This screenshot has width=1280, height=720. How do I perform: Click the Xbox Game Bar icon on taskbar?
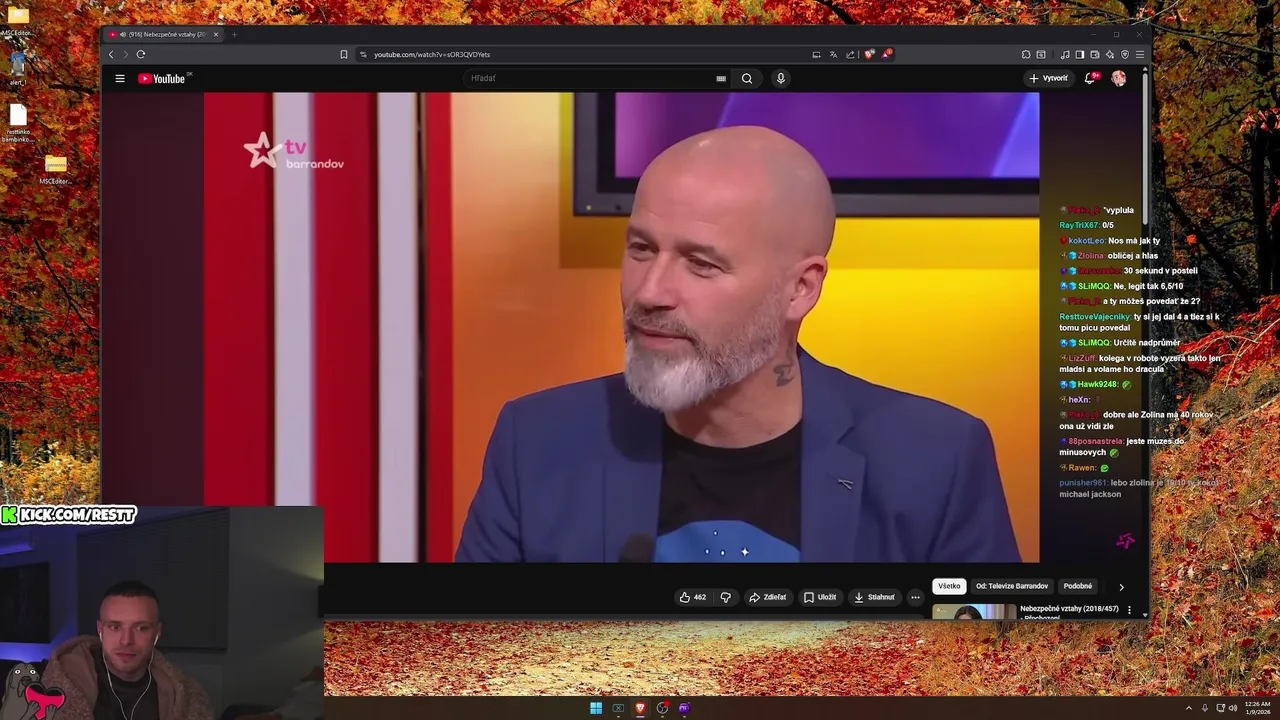click(618, 708)
